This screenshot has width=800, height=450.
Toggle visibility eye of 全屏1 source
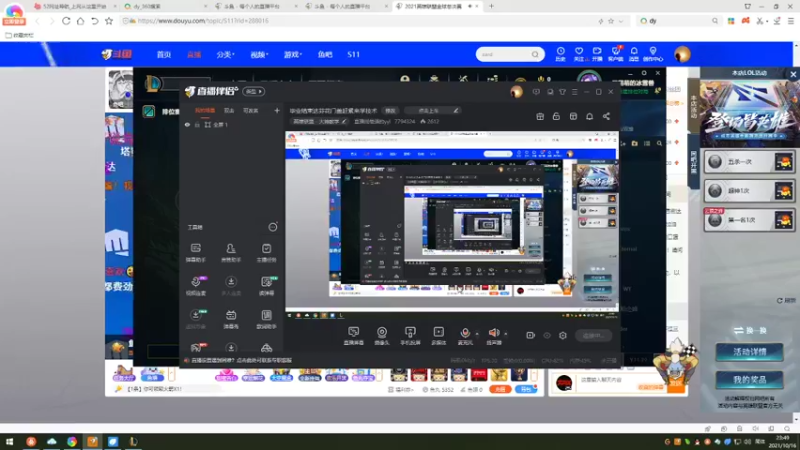coord(187,124)
